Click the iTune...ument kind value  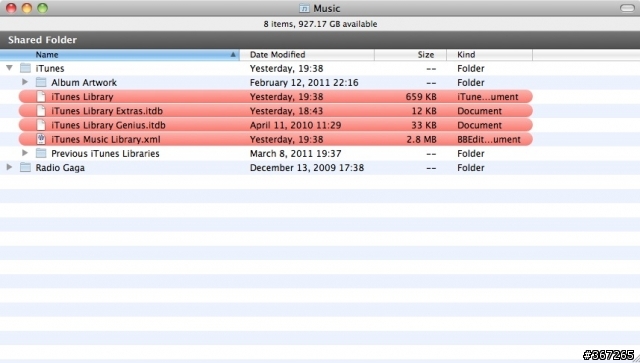click(x=488, y=97)
